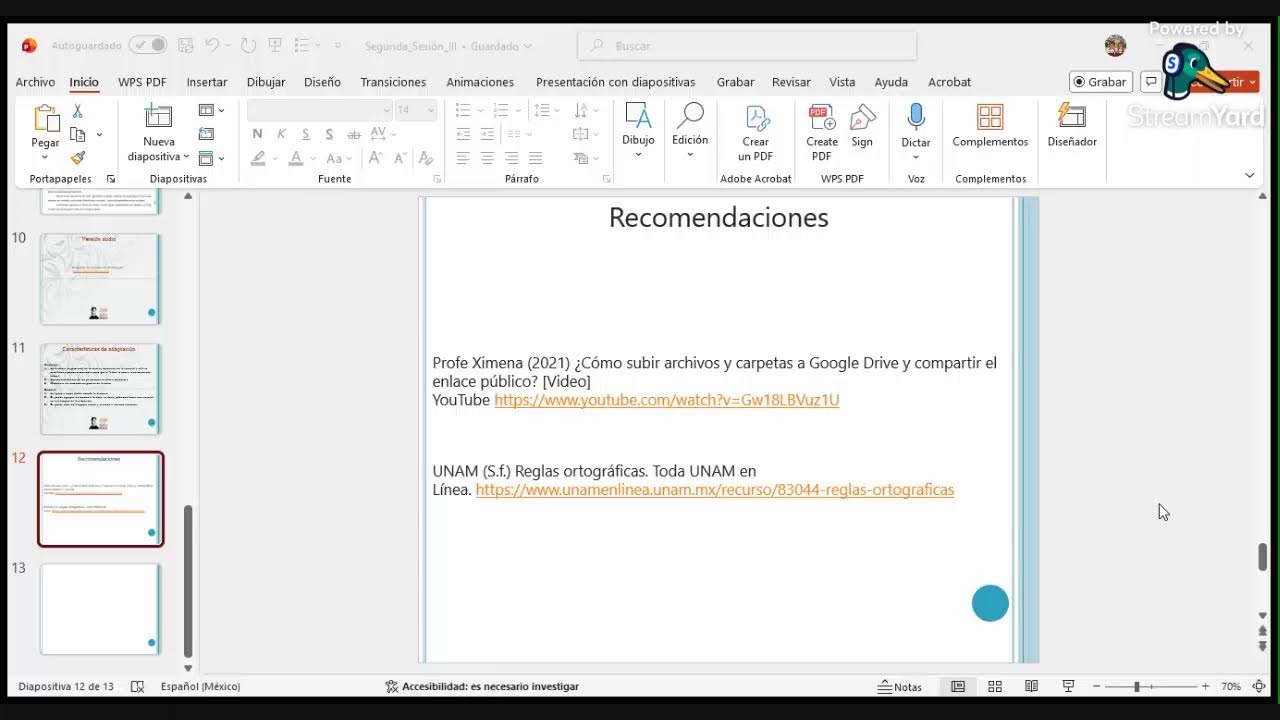The height and width of the screenshot is (720, 1280).
Task: Click the Redo icon in title bar
Action: pos(248,46)
